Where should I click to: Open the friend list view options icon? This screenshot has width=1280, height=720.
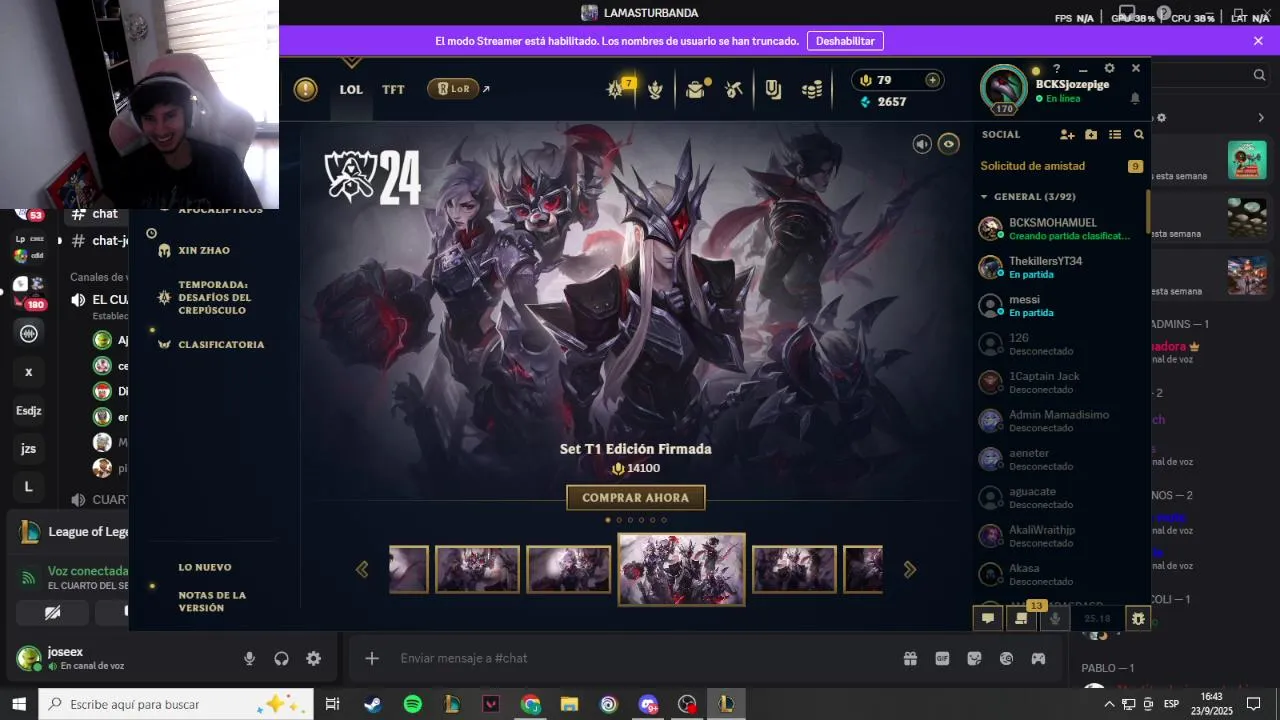point(1115,134)
